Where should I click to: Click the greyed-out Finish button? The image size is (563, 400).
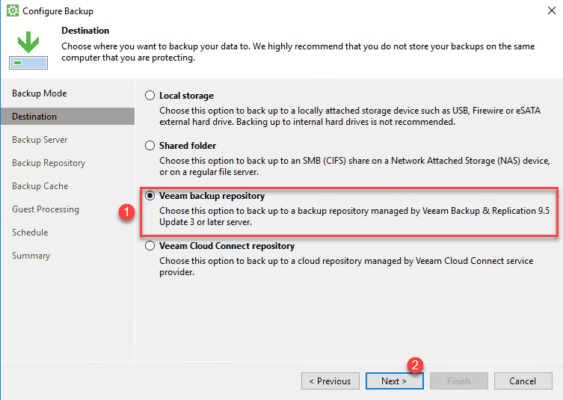[x=459, y=381]
